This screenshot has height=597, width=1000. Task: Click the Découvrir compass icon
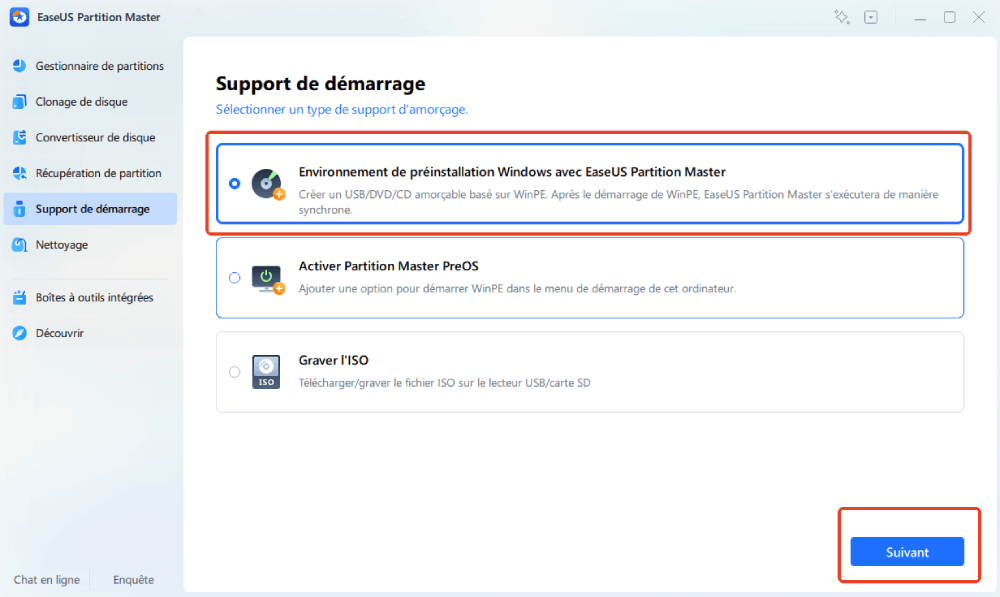(20, 333)
